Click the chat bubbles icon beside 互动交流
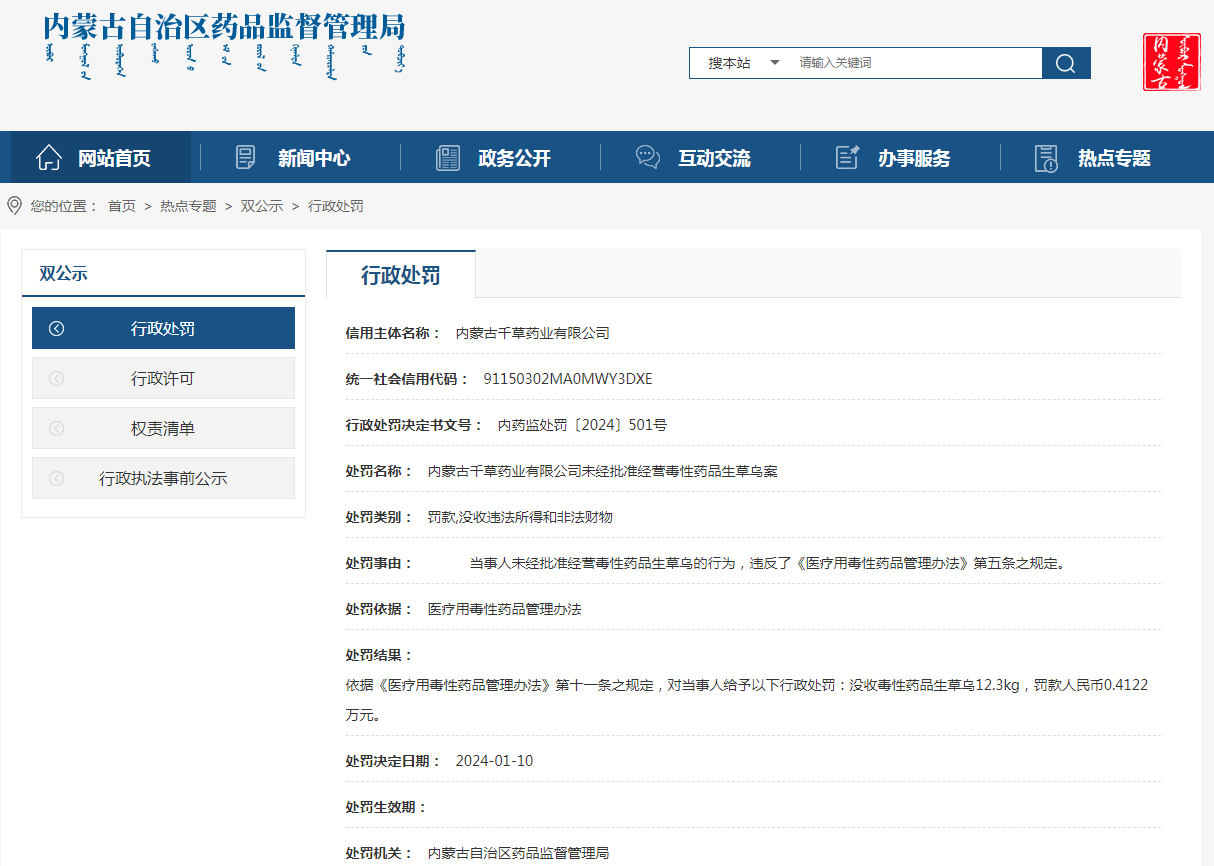Image resolution: width=1214 pixels, height=866 pixels. (x=648, y=157)
